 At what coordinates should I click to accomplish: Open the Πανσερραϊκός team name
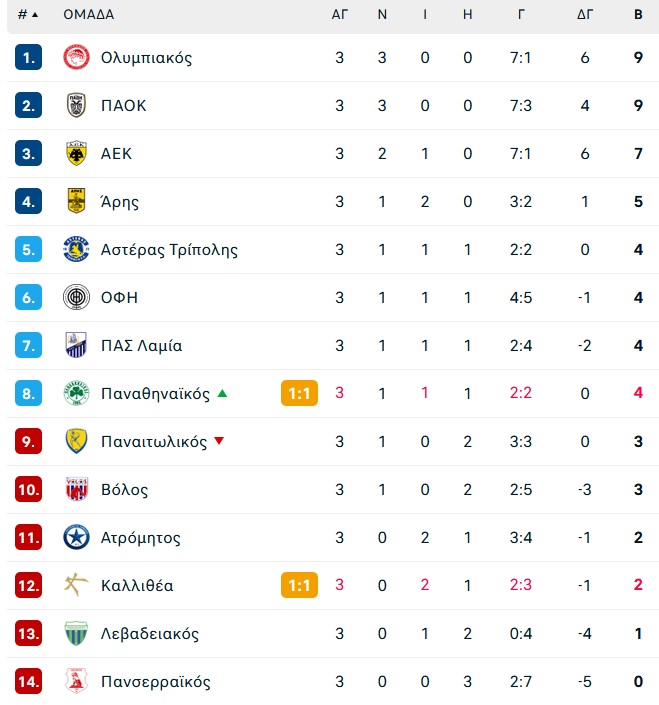pos(156,682)
